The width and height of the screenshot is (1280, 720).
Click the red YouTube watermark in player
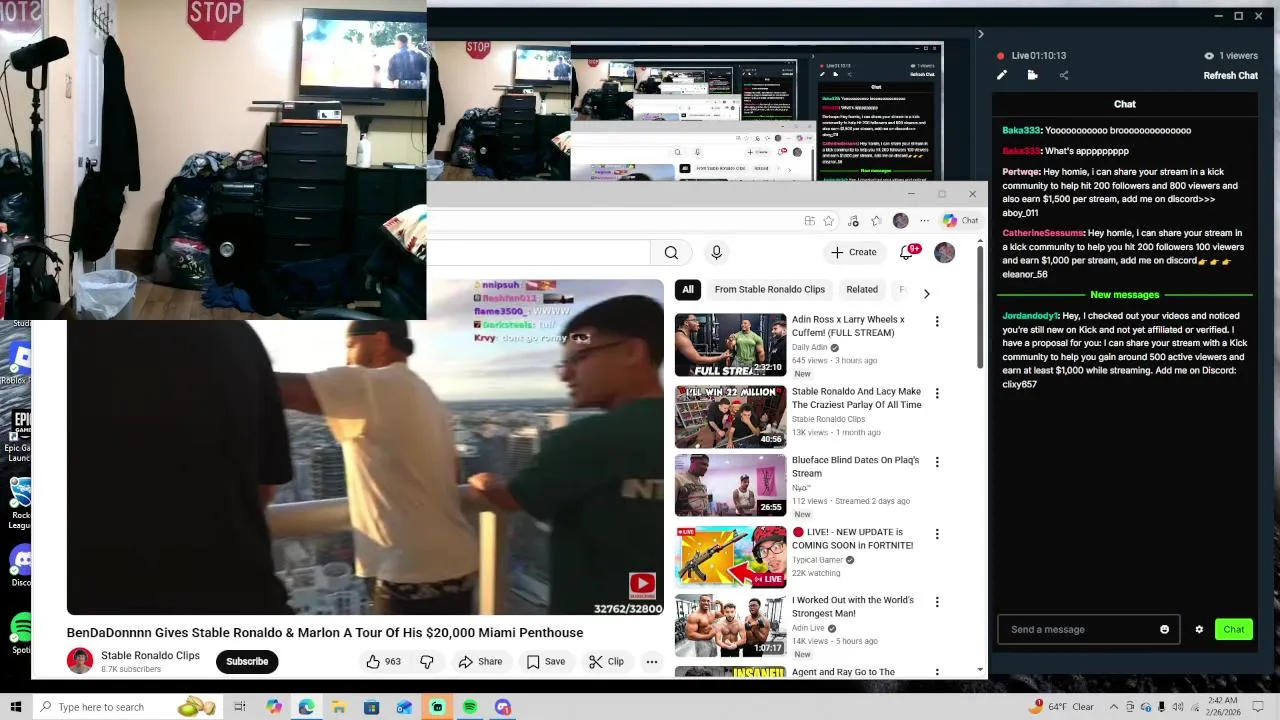point(642,585)
